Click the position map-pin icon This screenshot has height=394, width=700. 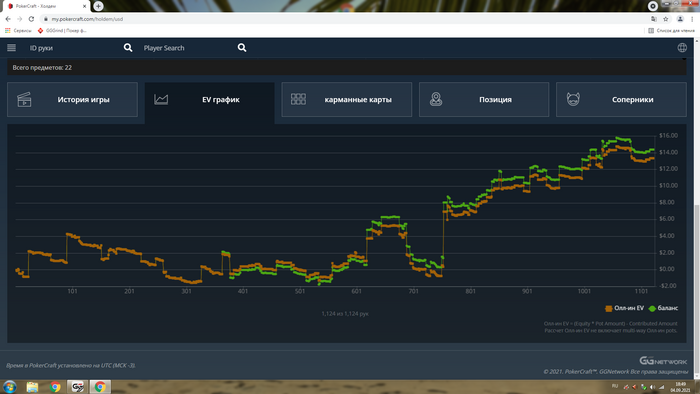pos(436,99)
